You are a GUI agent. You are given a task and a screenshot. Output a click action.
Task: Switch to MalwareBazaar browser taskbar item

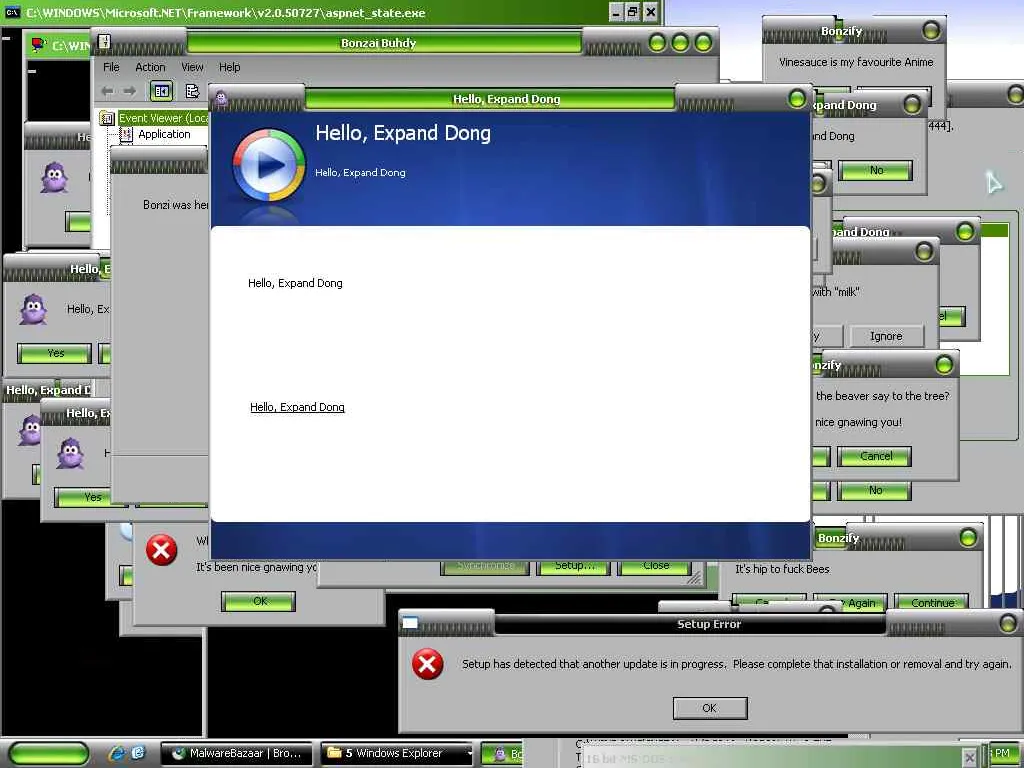[x=236, y=754]
